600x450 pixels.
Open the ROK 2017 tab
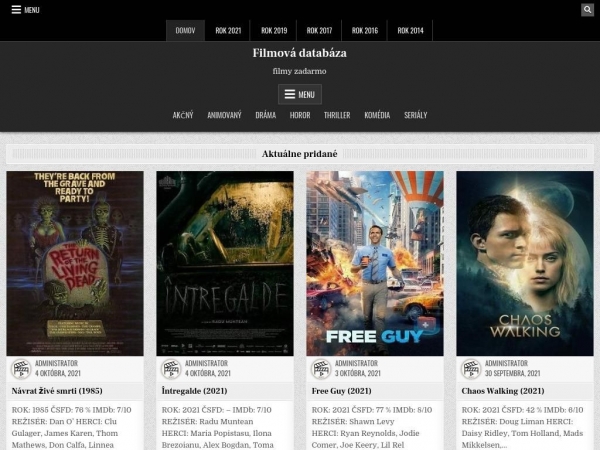coord(319,31)
